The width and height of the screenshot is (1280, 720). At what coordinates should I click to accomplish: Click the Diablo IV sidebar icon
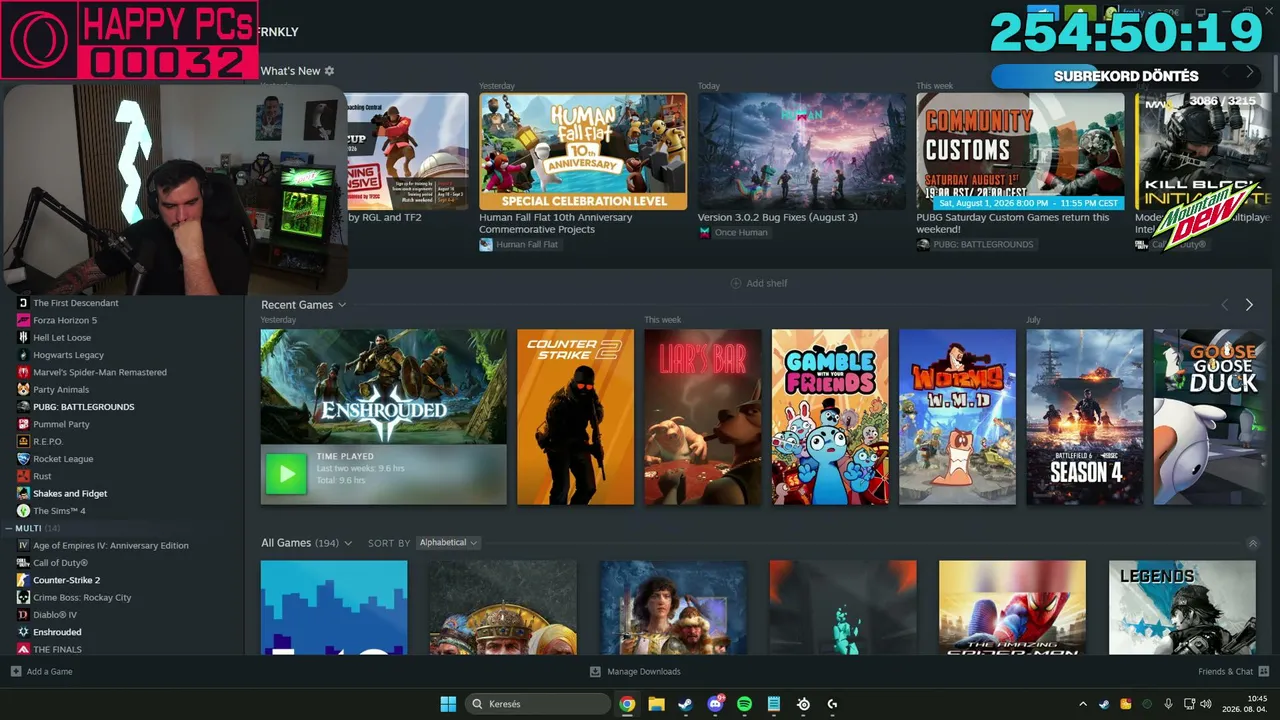click(x=24, y=615)
